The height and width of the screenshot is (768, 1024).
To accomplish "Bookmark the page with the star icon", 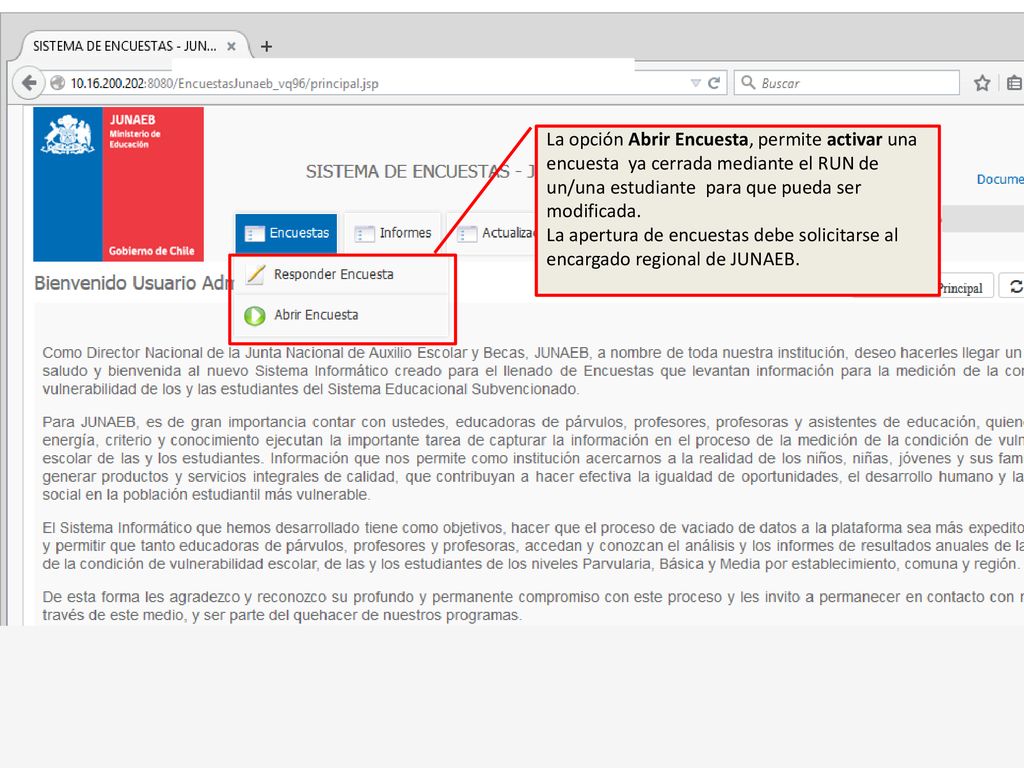I will (x=982, y=83).
